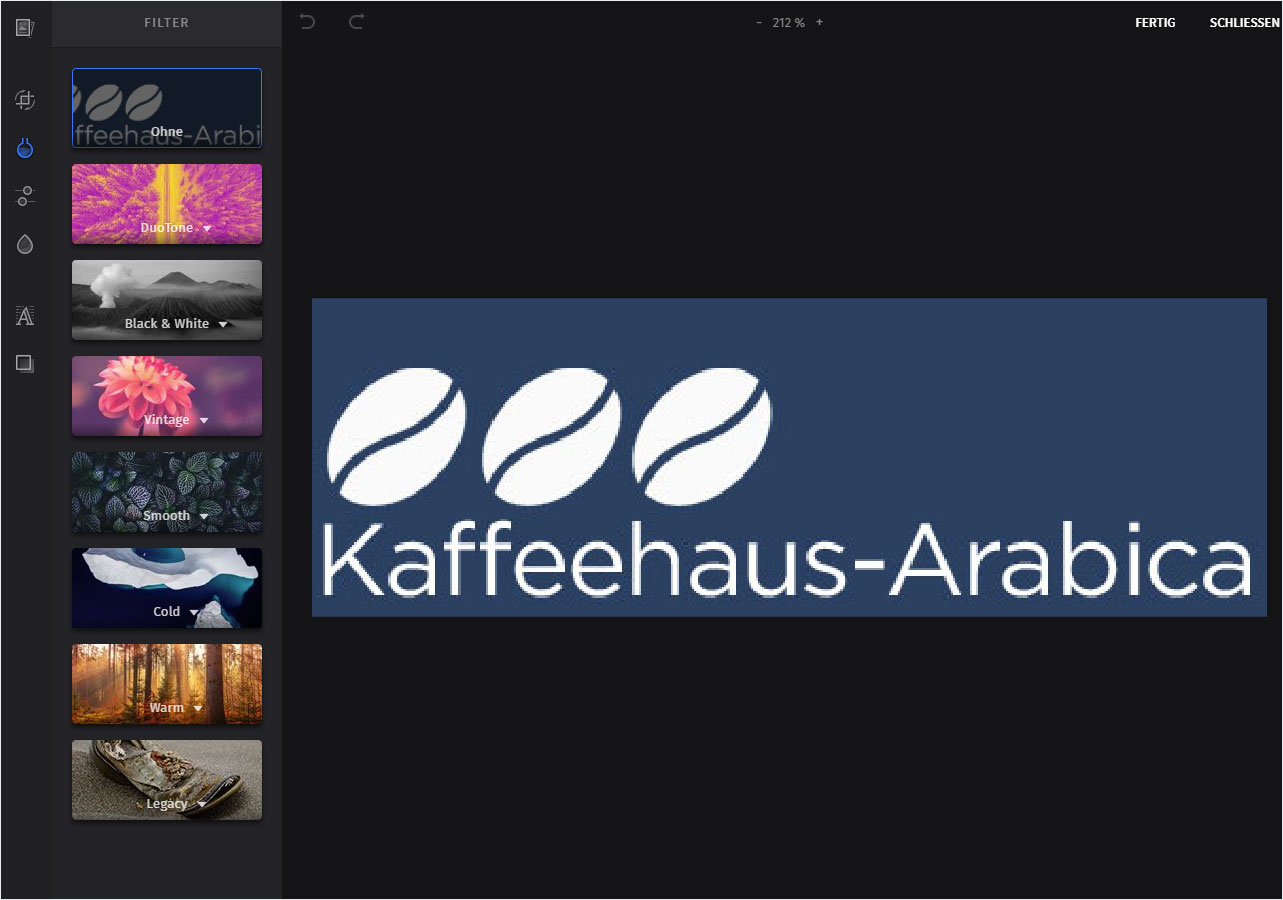
Task: Apply the DuoTone filter
Action: 167,204
